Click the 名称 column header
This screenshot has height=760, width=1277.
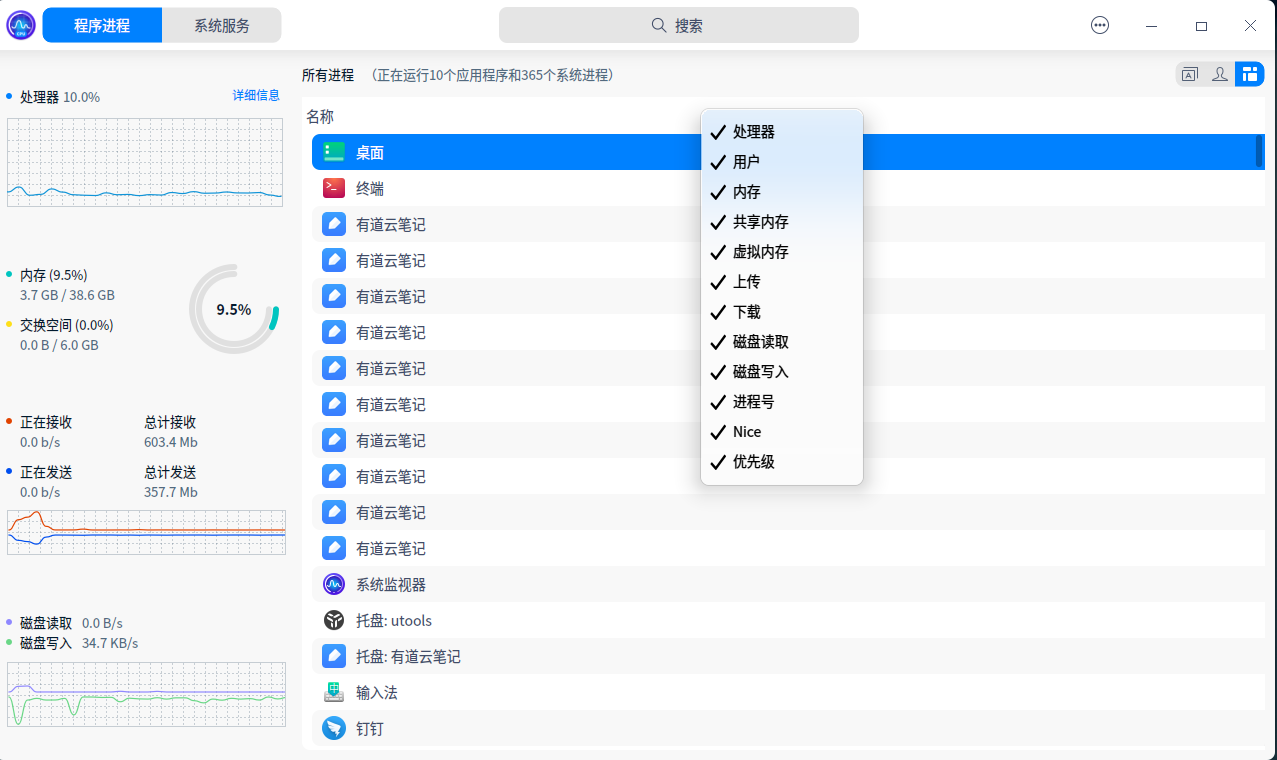(x=320, y=117)
